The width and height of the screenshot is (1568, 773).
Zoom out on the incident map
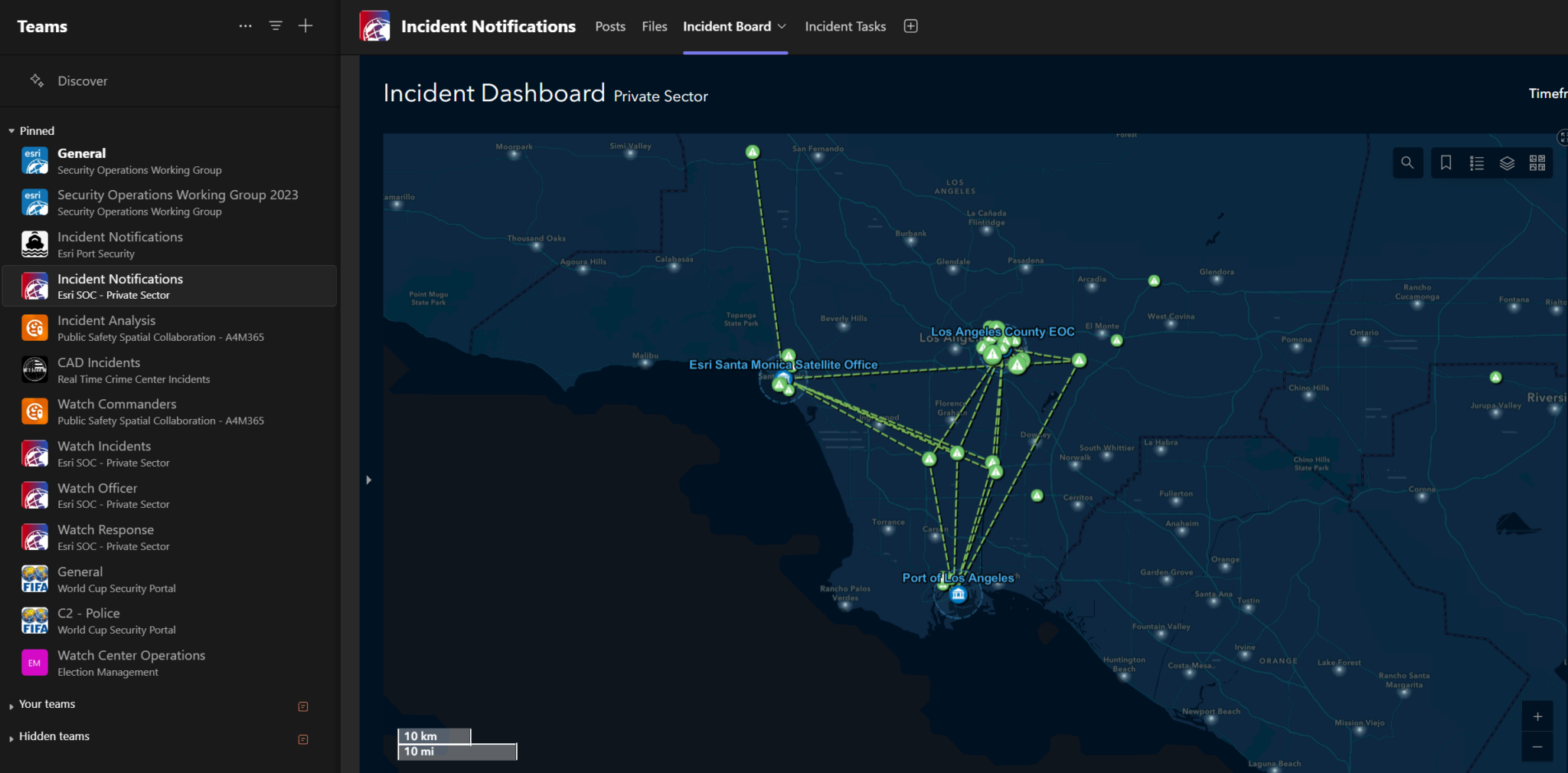[x=1537, y=747]
